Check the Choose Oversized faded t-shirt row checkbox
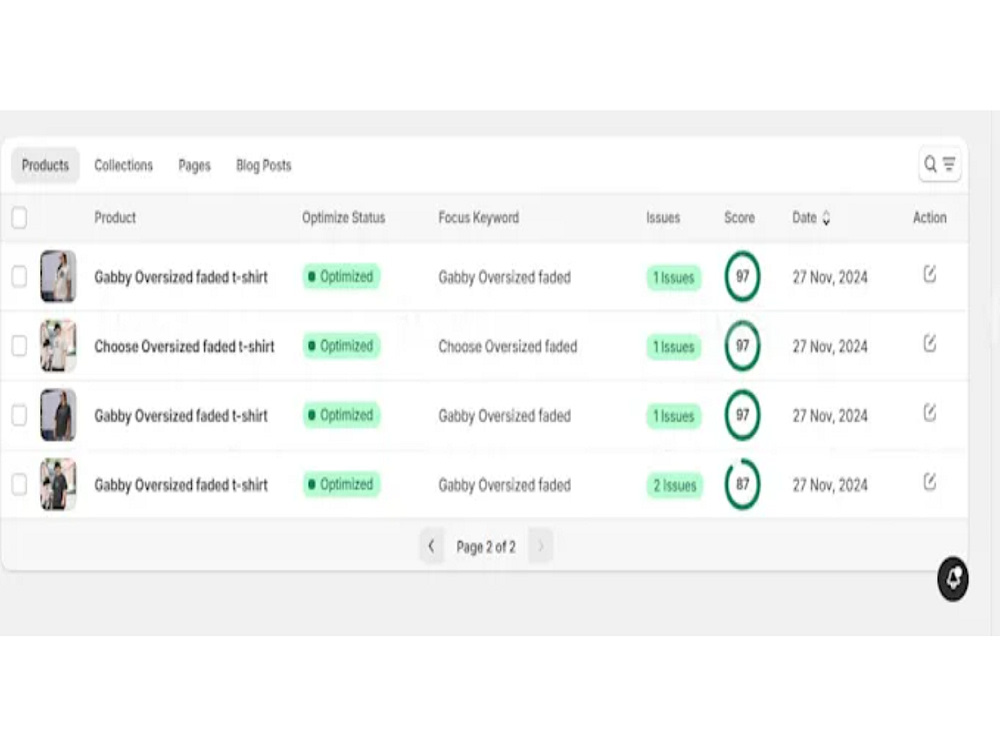 tap(19, 346)
